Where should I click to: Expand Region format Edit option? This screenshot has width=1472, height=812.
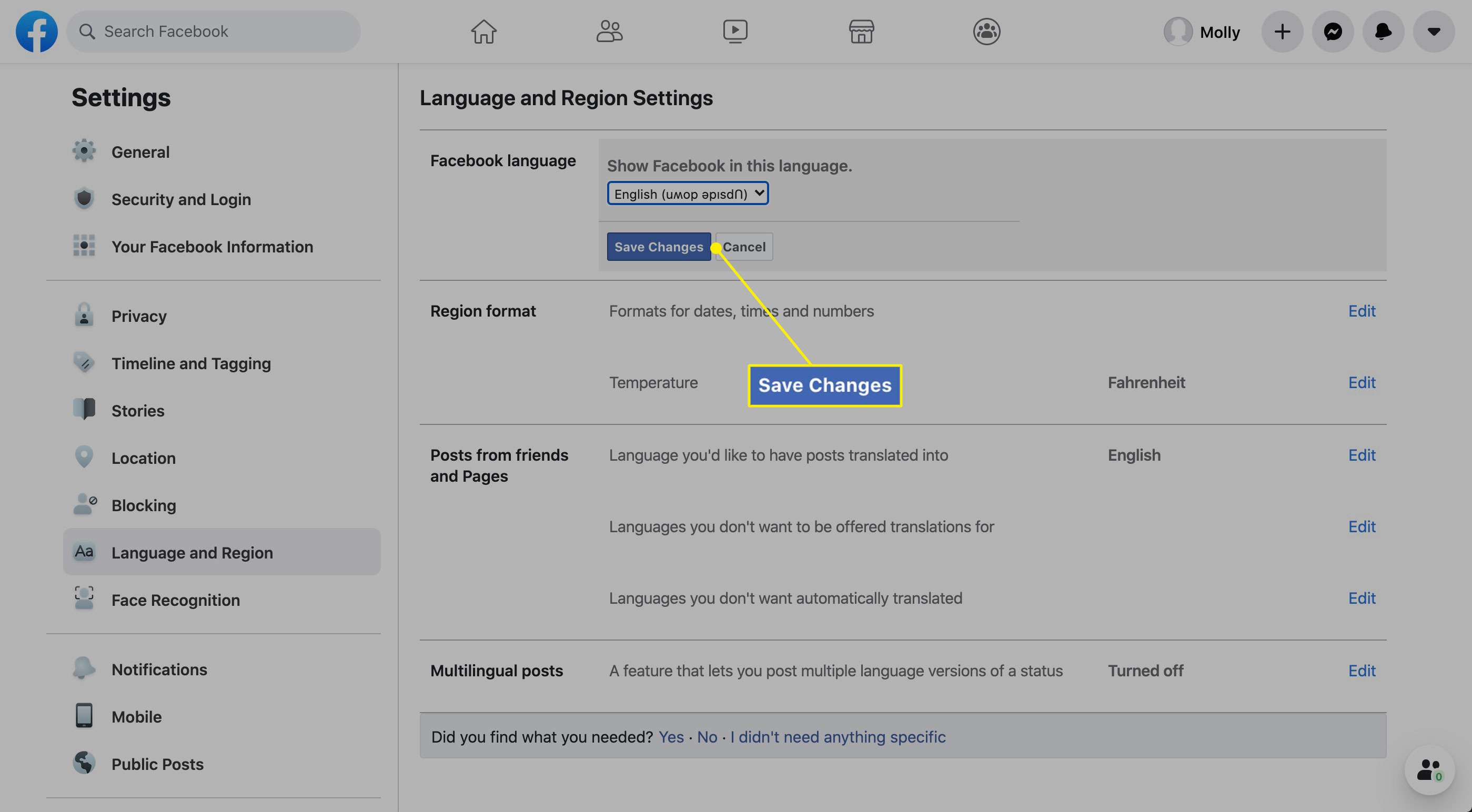(x=1361, y=310)
